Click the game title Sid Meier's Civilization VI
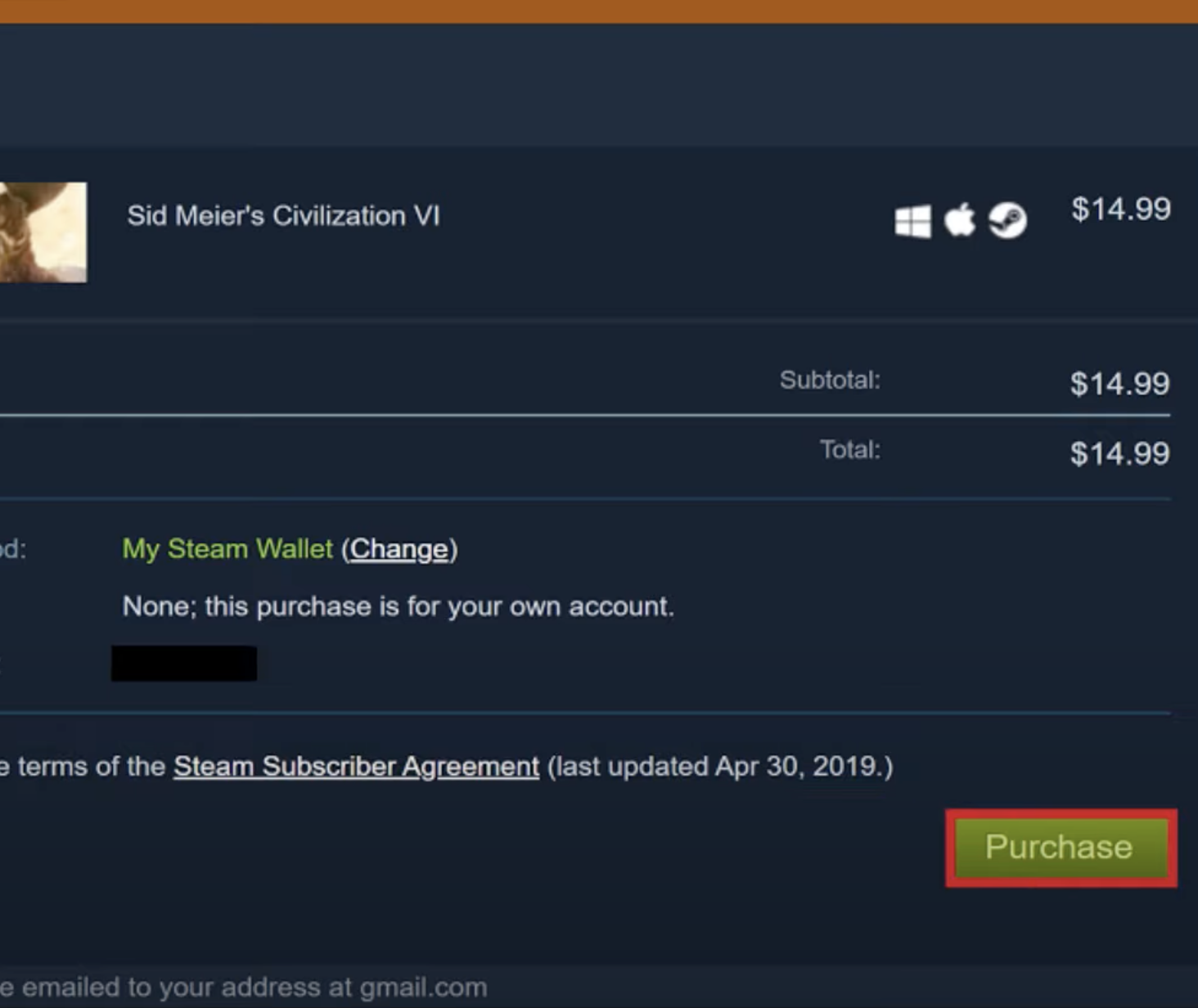This screenshot has width=1198, height=1008. coord(284,215)
